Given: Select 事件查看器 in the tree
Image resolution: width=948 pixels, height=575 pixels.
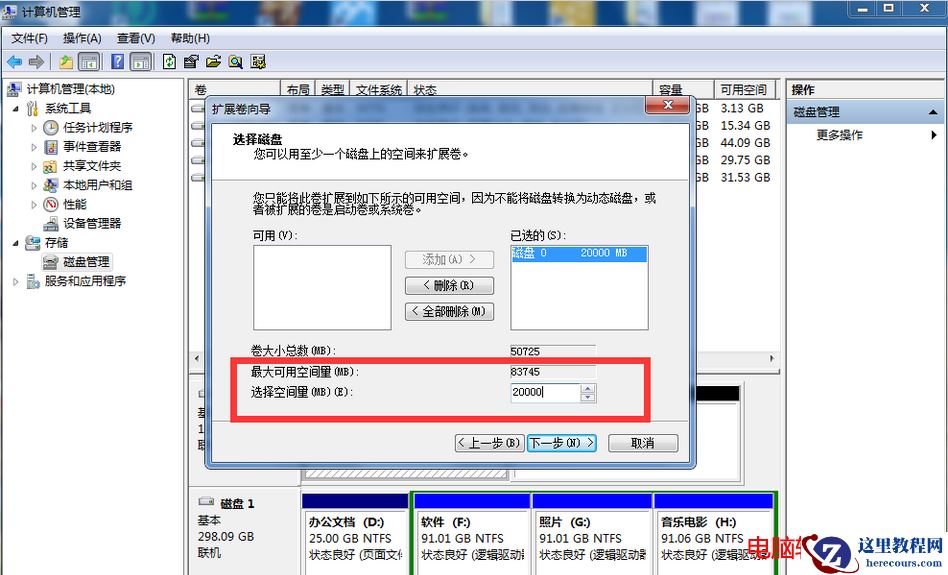Looking at the screenshot, I should click(x=92, y=146).
